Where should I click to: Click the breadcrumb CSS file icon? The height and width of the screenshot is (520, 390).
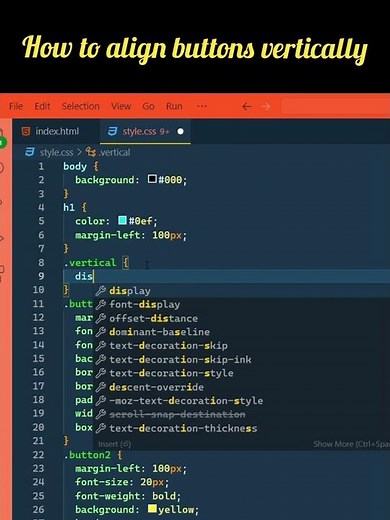point(30,152)
